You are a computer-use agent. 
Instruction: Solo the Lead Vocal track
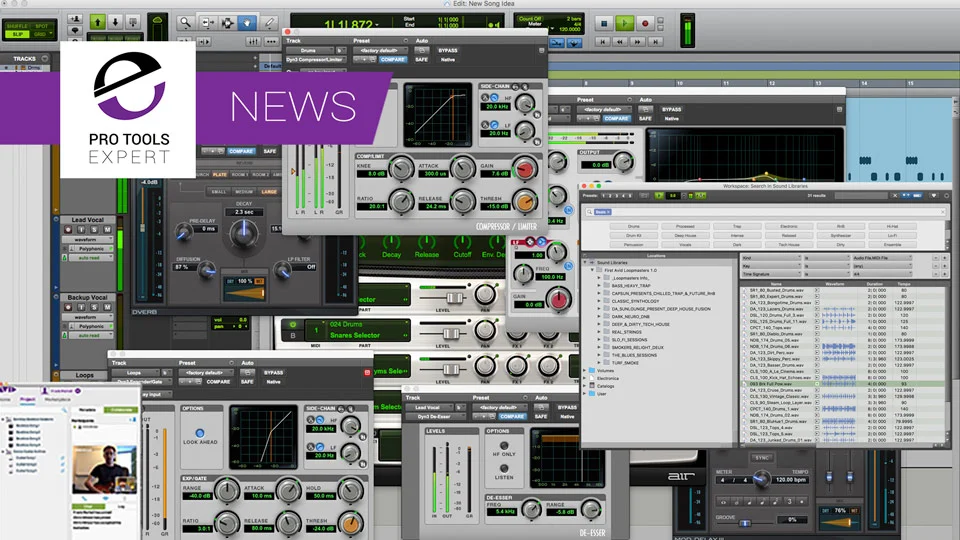[94, 230]
